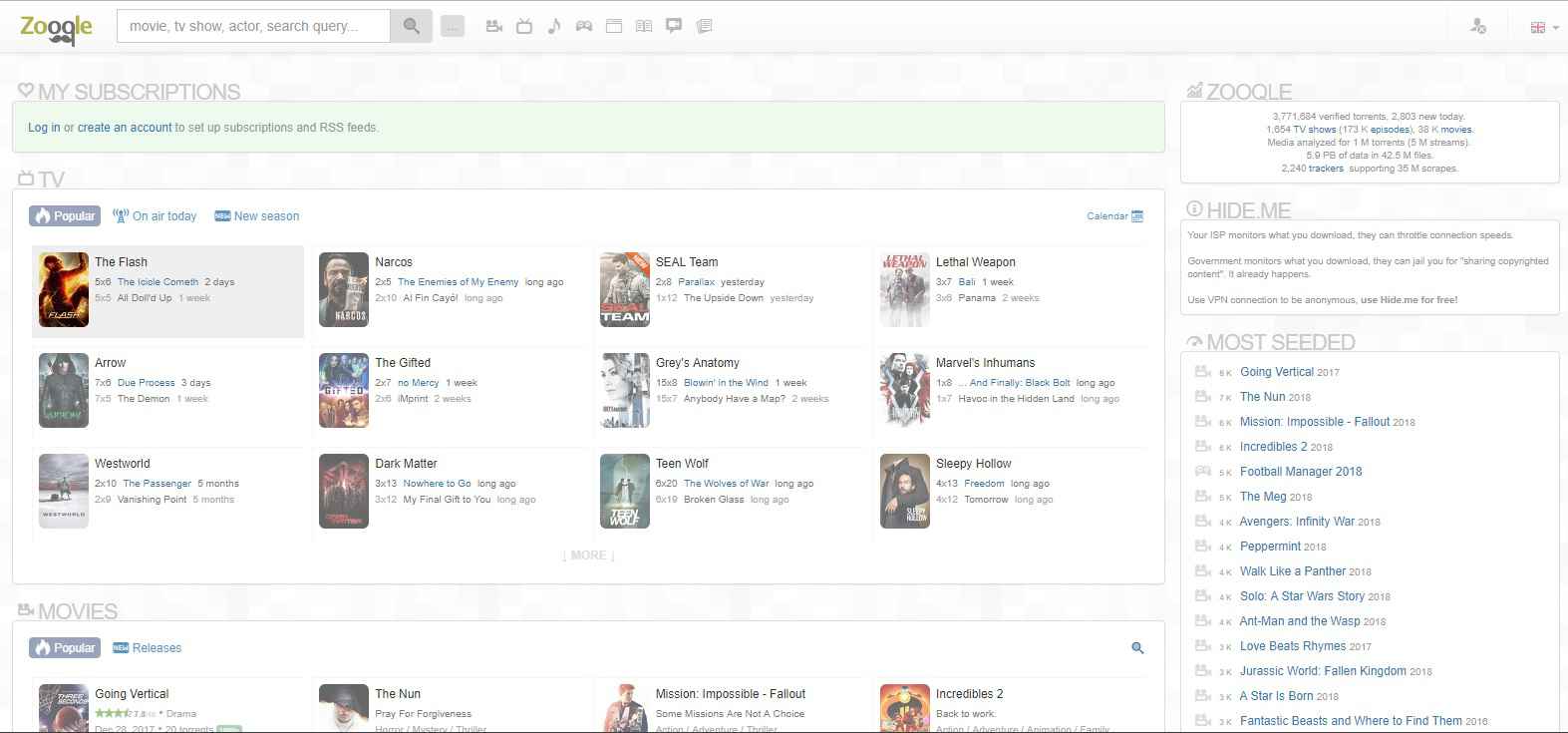Switch to On air today tab
This screenshot has height=733, width=1568.
click(155, 216)
